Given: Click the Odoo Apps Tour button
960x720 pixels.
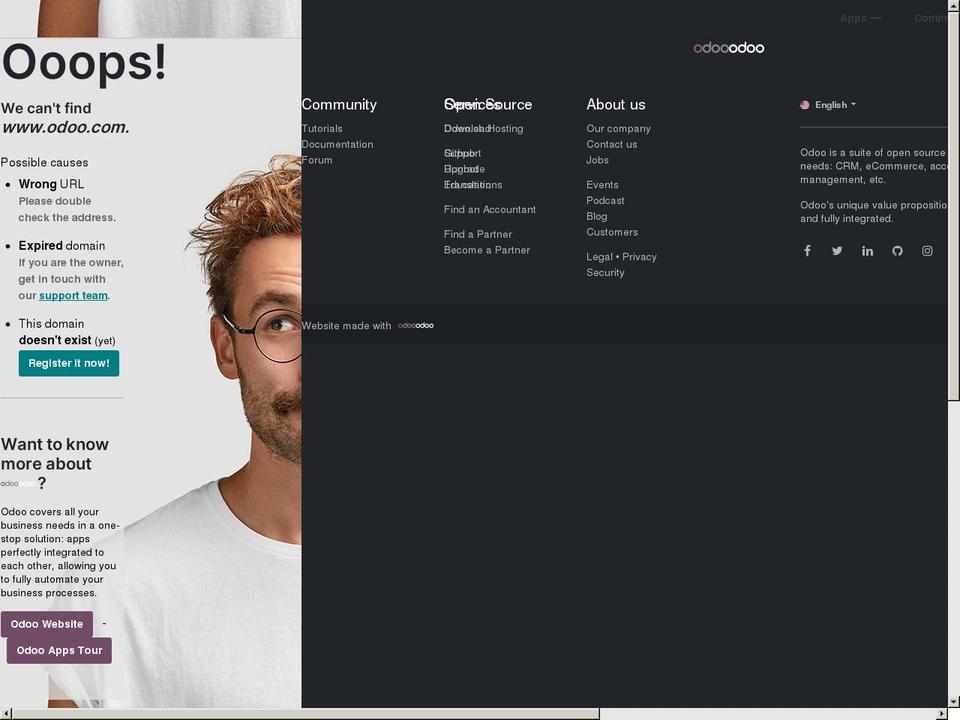Looking at the screenshot, I should click(x=59, y=650).
